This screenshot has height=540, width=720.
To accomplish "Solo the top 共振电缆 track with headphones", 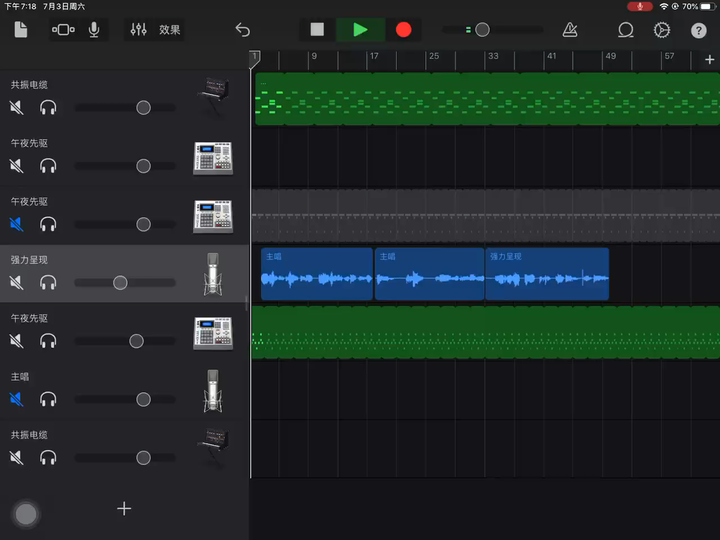I will pyautogui.click(x=48, y=107).
